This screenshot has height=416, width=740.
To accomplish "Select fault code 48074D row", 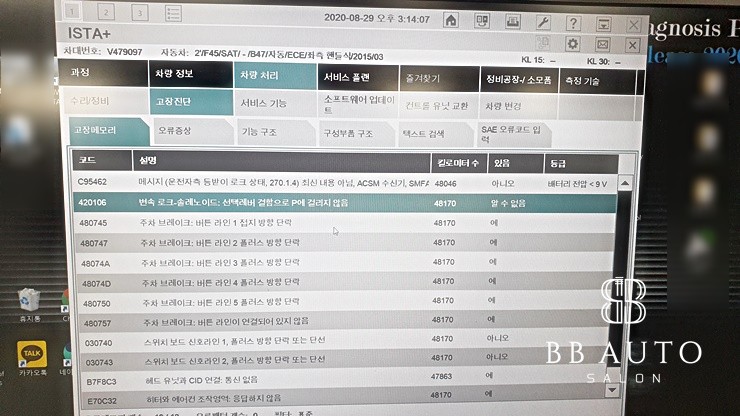I will click(x=345, y=282).
